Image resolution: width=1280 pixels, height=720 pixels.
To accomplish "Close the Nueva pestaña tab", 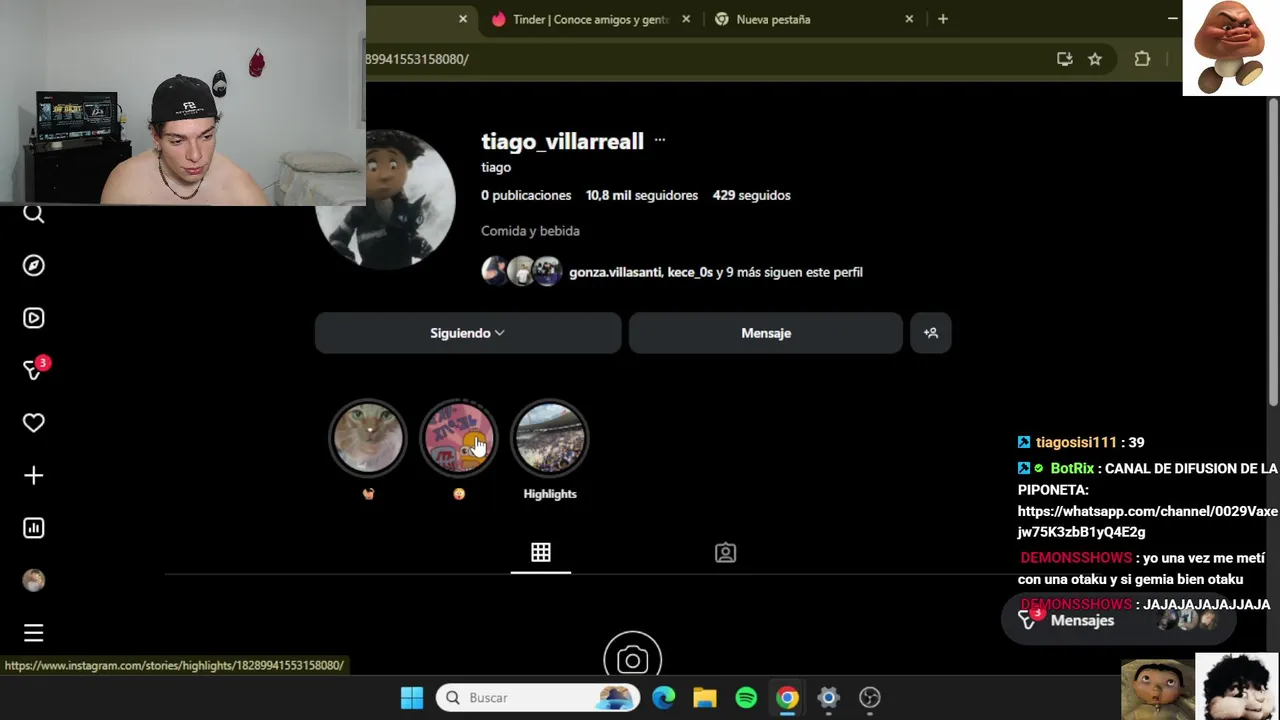I will [909, 19].
